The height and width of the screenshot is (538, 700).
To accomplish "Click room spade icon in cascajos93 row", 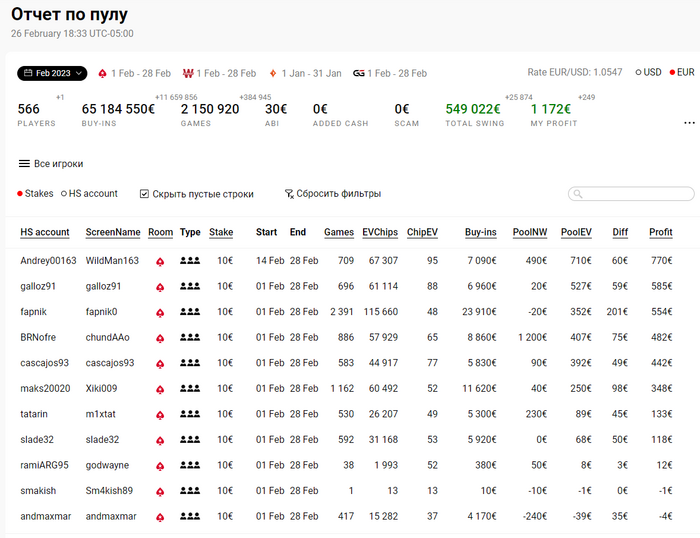I will (x=160, y=364).
